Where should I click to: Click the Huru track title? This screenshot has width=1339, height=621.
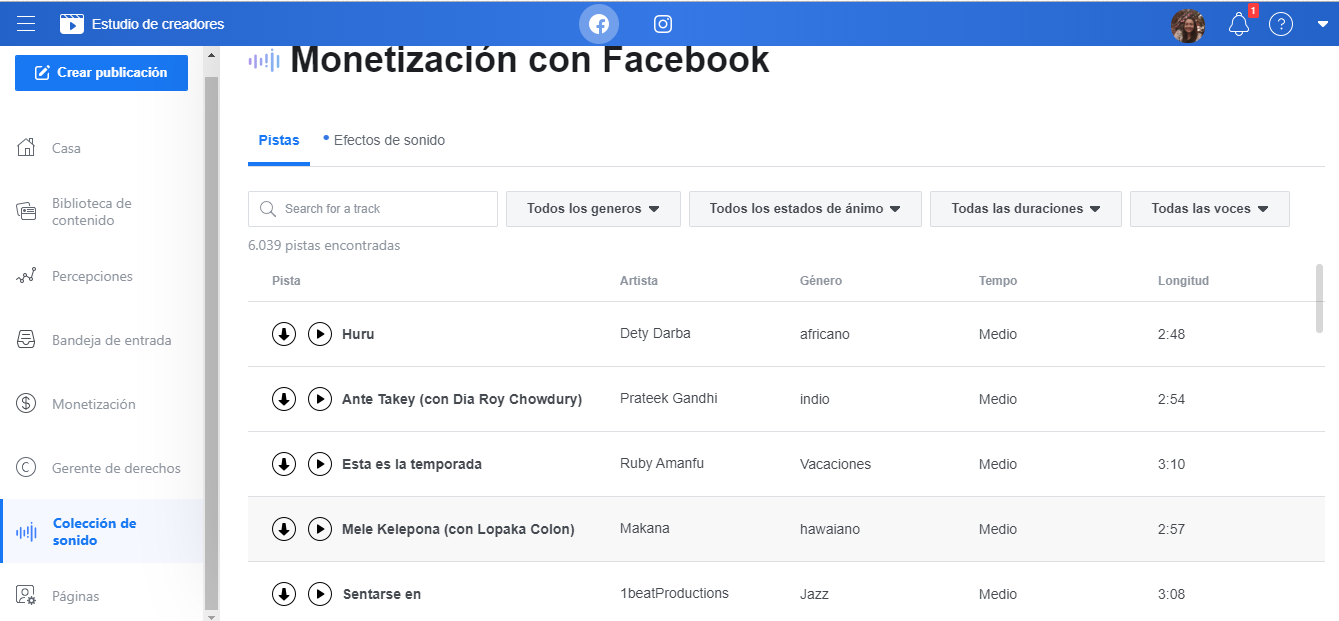(358, 334)
